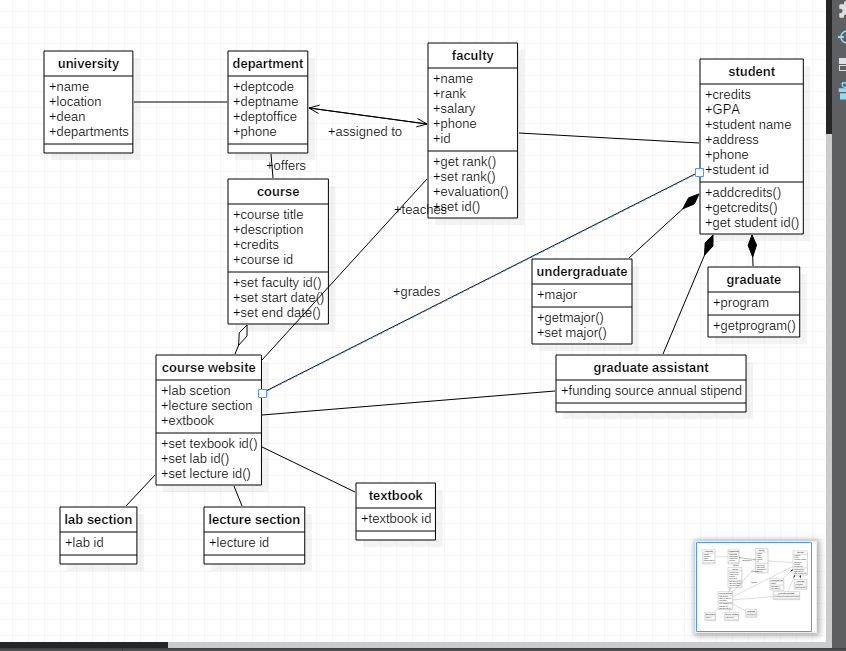The height and width of the screenshot is (651, 846).
Task: Click the graduate assistant class box
Action: 650,379
